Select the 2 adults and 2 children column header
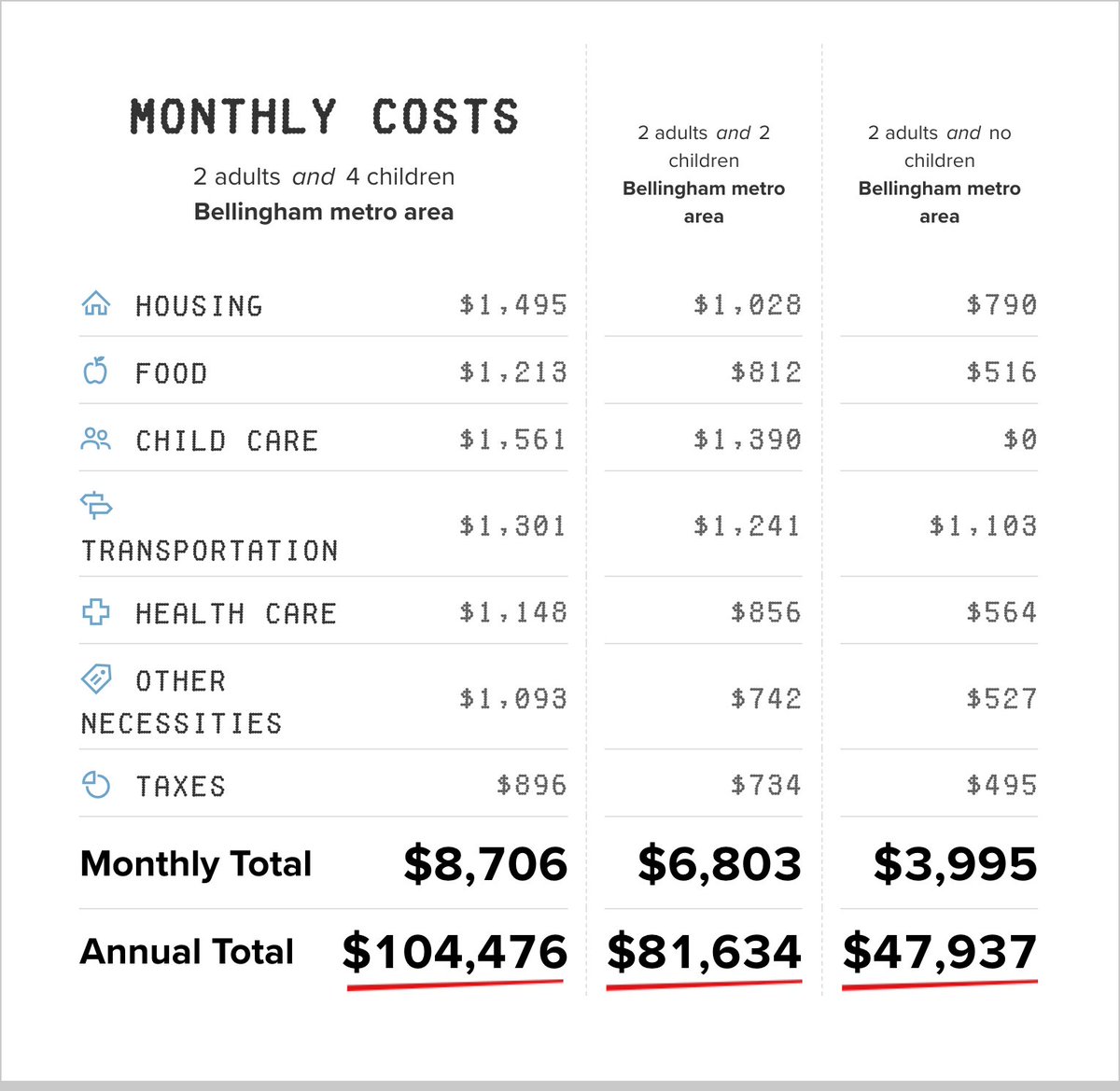Viewport: 1120px width, 1091px height. pyautogui.click(x=704, y=174)
